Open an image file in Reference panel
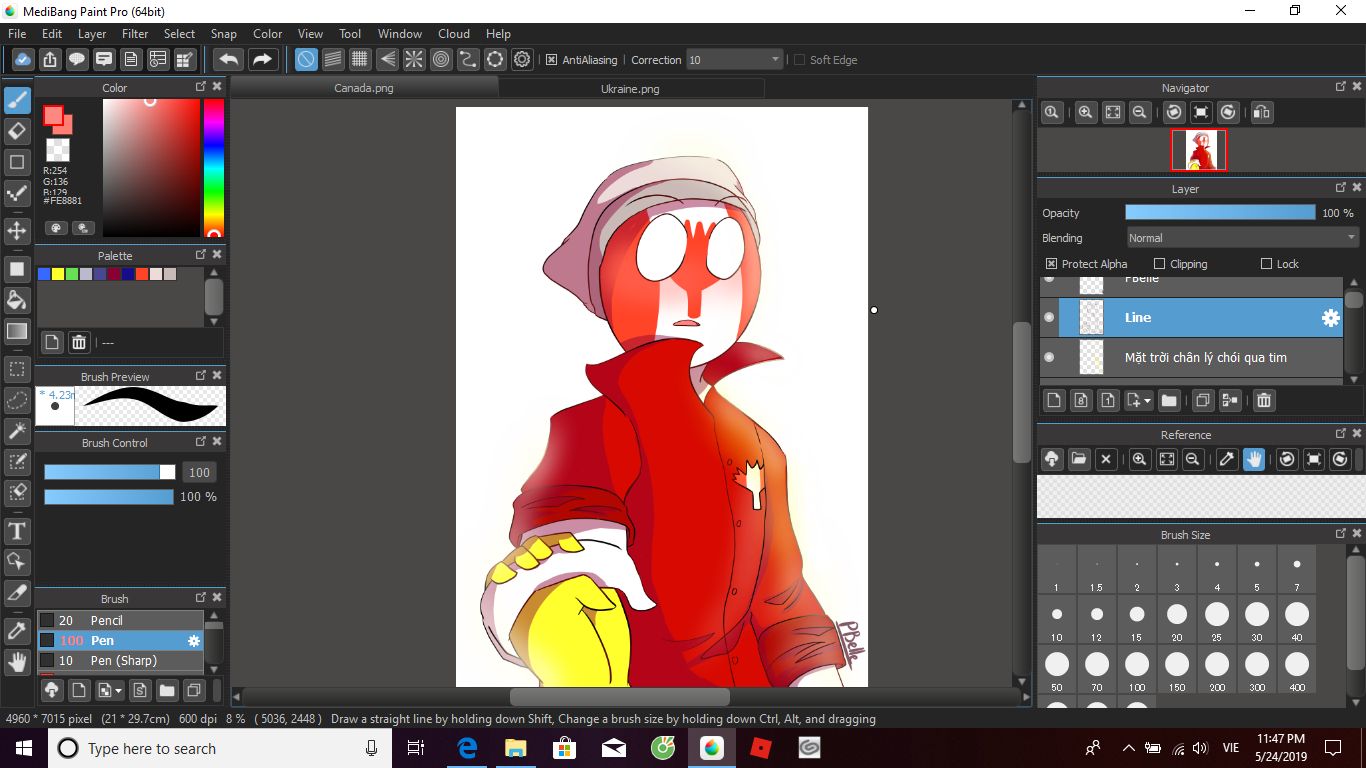 pos(1078,459)
